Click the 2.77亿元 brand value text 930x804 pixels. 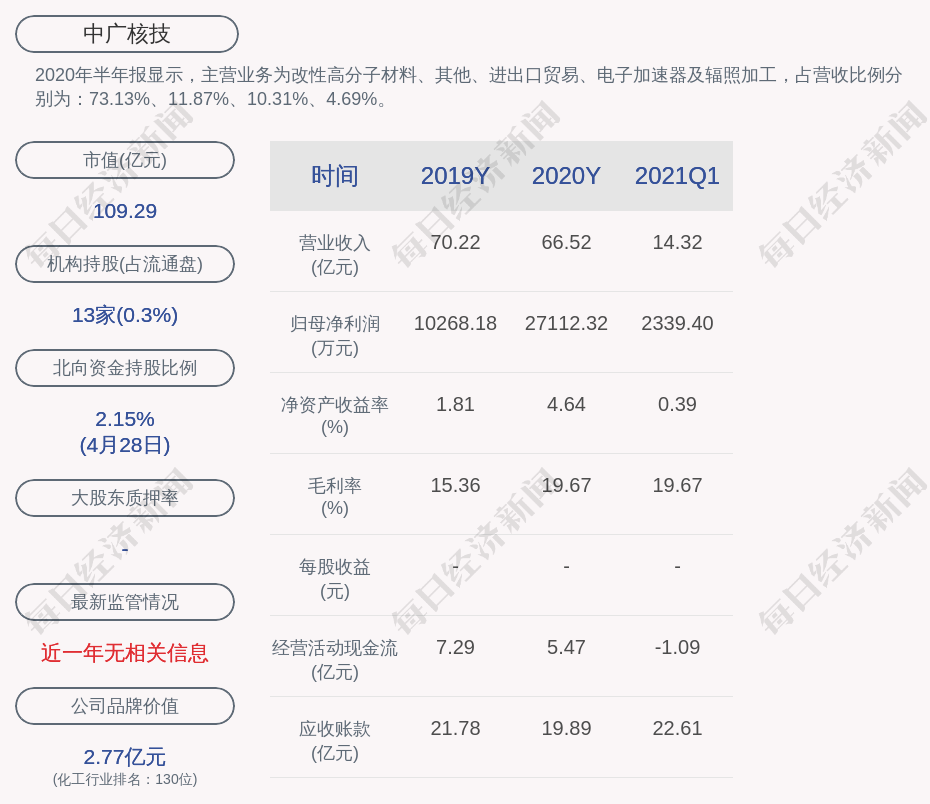coord(125,757)
